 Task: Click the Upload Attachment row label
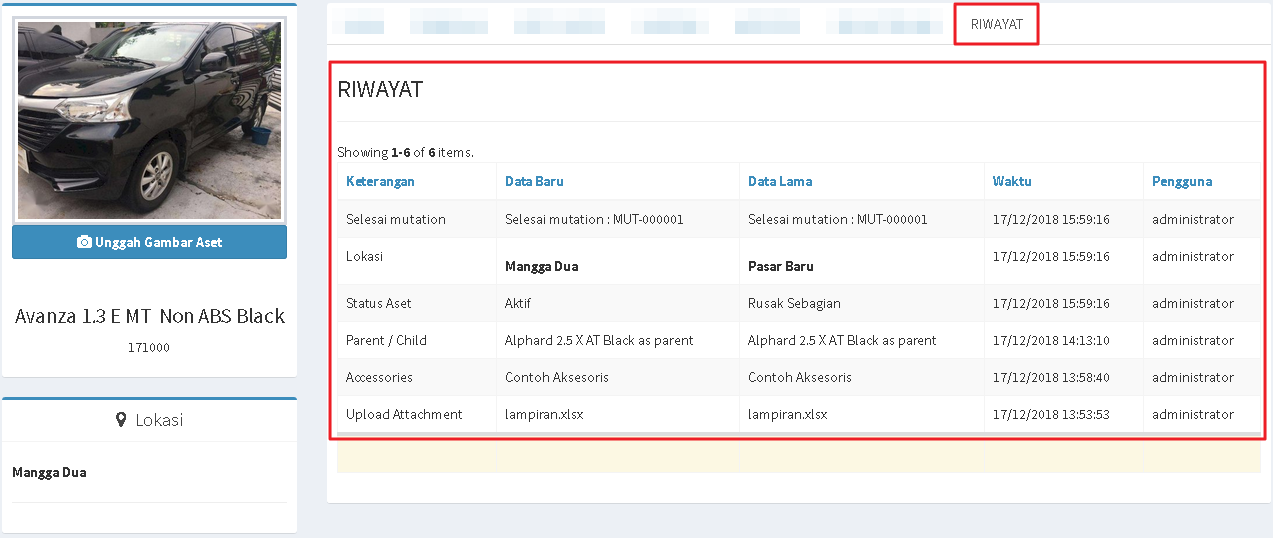[404, 414]
